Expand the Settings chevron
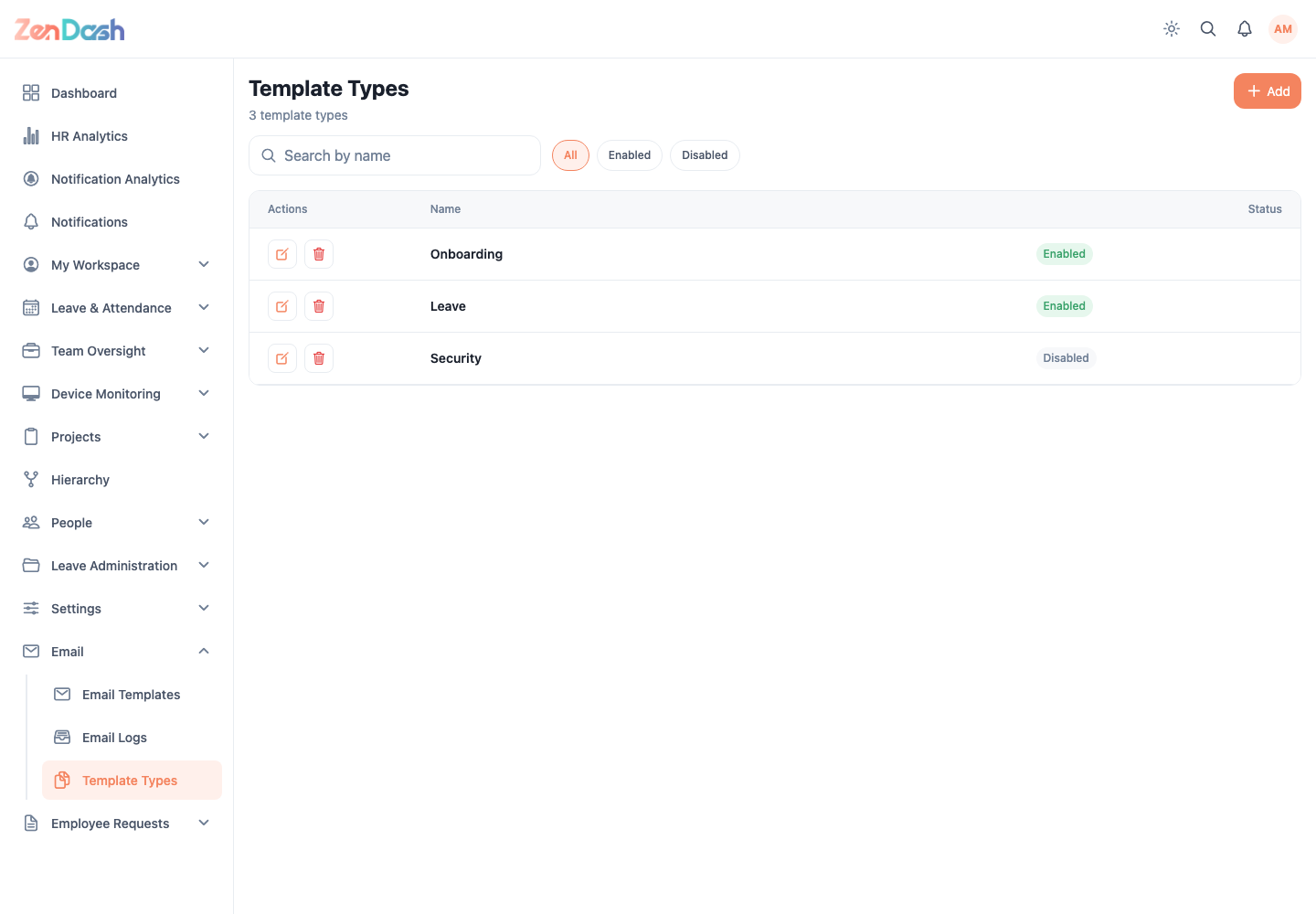 coord(204,609)
